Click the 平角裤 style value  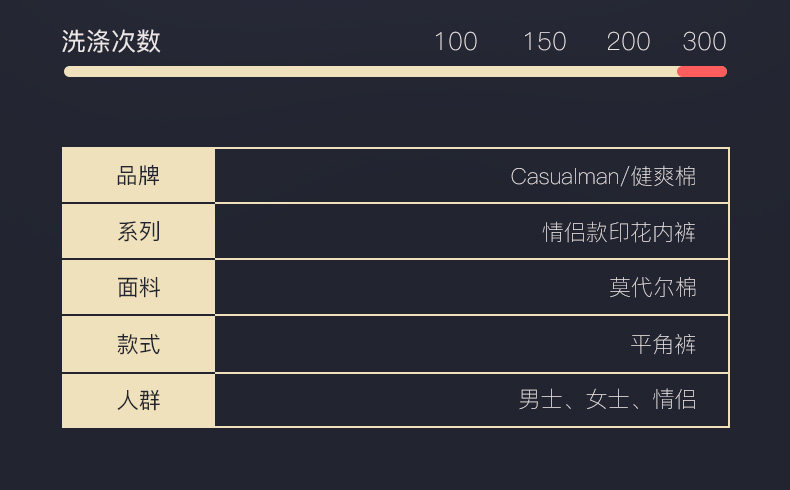[663, 345]
